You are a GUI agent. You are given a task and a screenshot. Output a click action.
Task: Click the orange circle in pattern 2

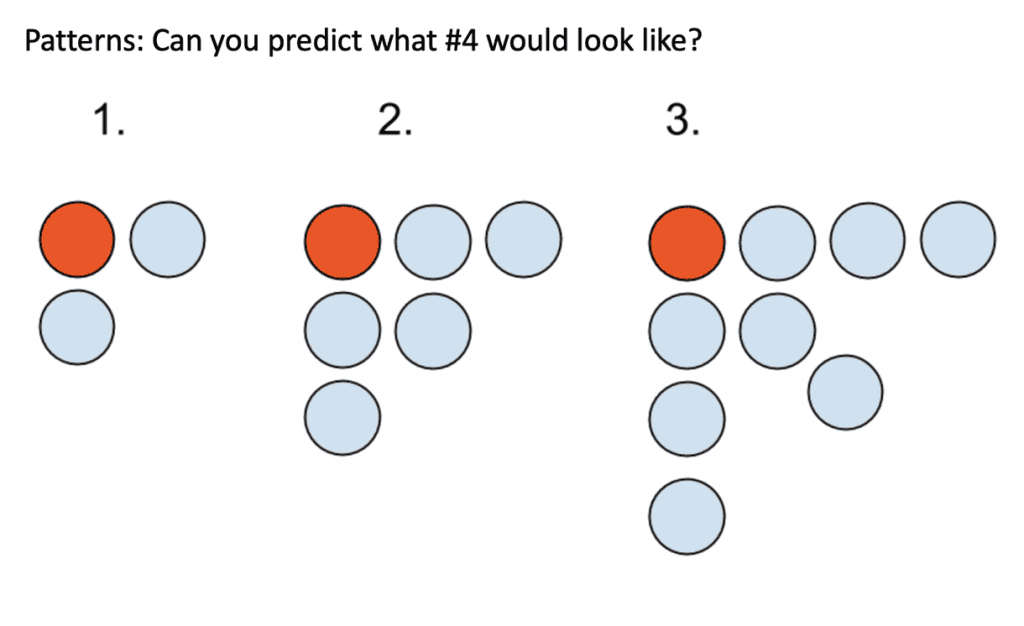tap(342, 242)
